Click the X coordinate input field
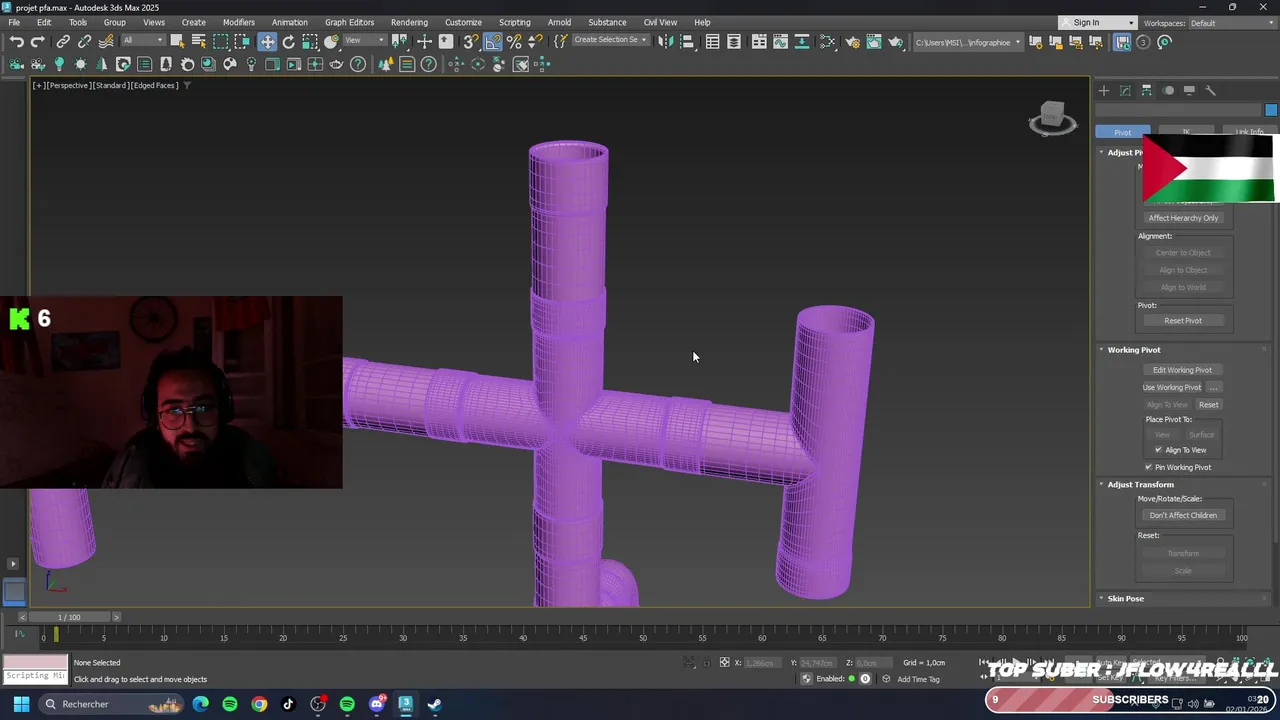The height and width of the screenshot is (720, 1280). (x=760, y=663)
